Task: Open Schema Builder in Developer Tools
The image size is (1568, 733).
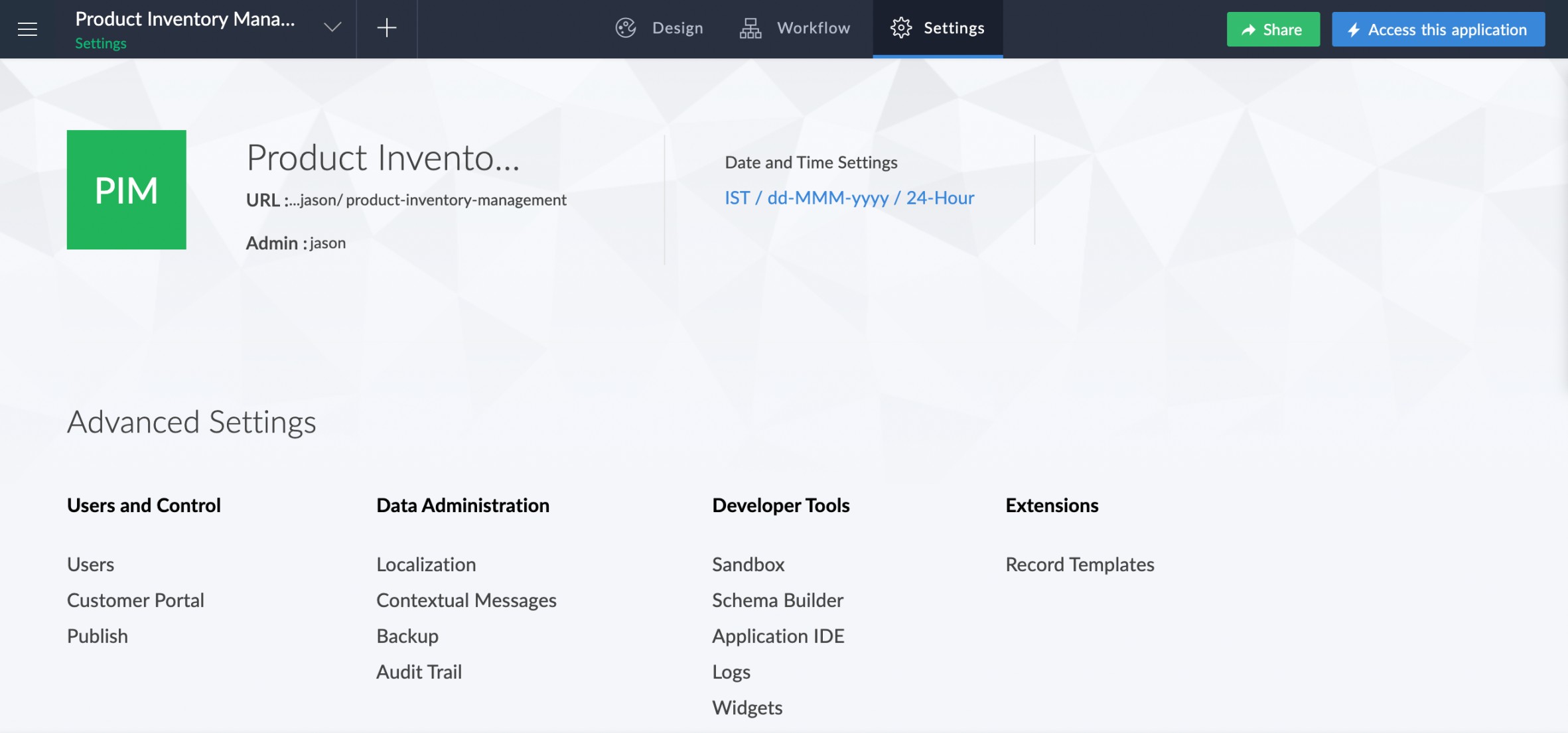Action: click(x=777, y=600)
